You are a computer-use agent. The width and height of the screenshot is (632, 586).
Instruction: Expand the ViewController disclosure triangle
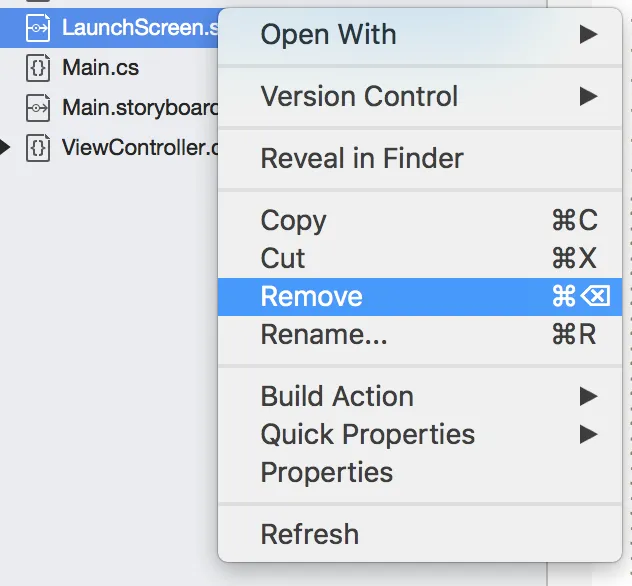click(6, 149)
